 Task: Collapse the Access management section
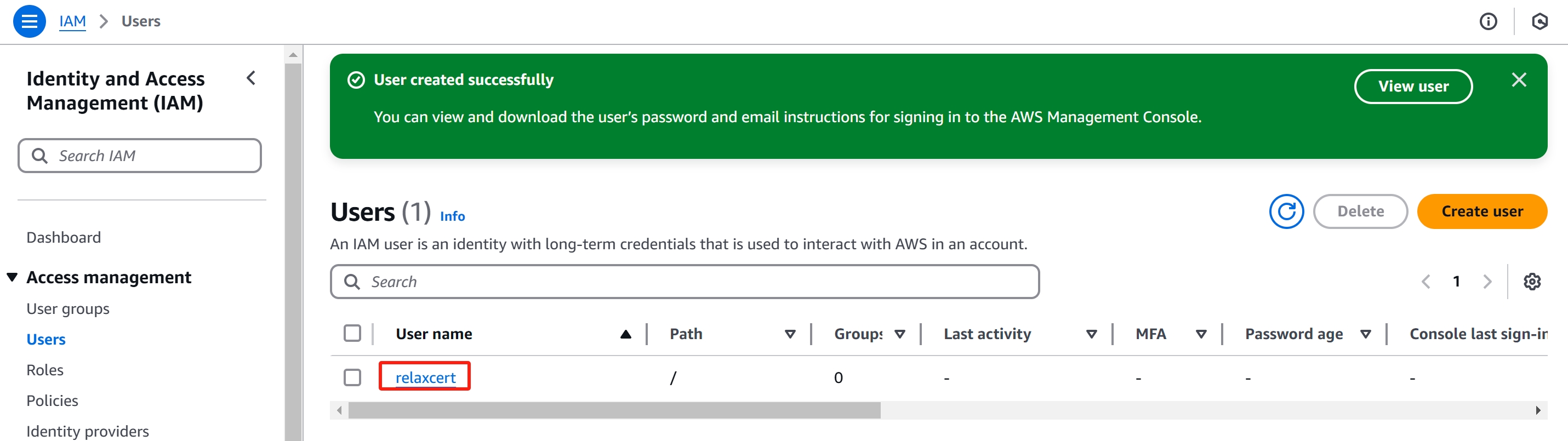pos(12,277)
